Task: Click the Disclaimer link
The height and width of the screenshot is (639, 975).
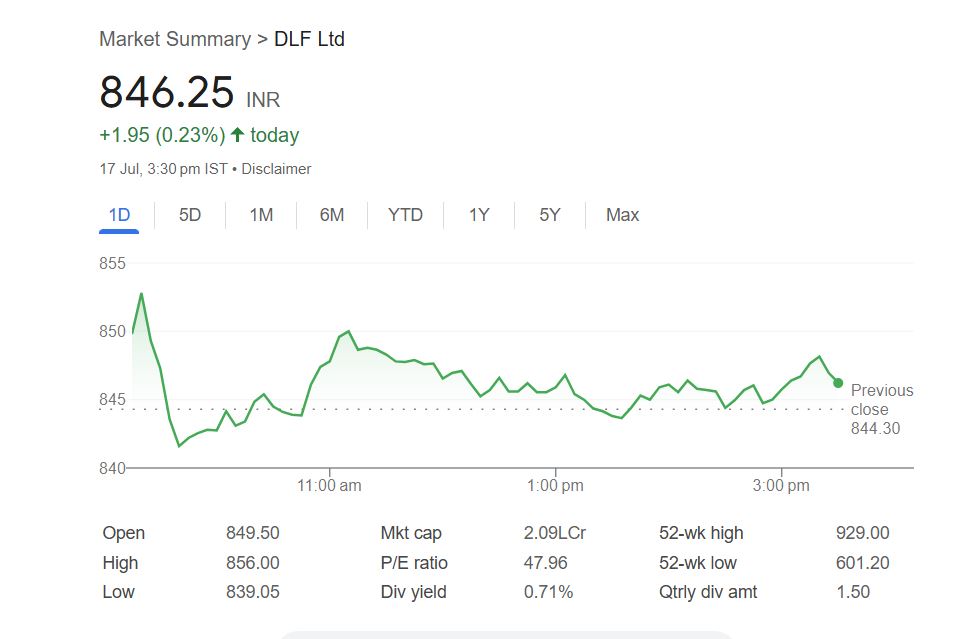Action: (276, 169)
